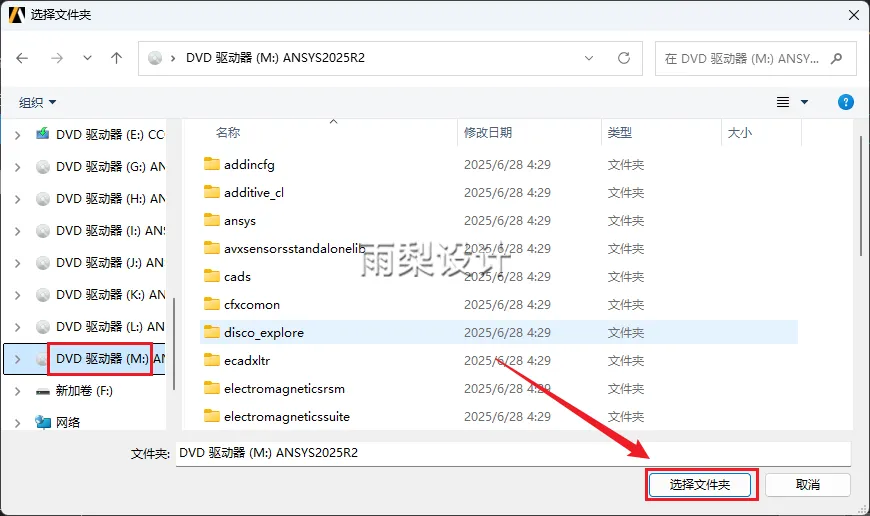The width and height of the screenshot is (870, 516).
Task: Expand DVD 驱动器 (L:) tree node
Action: [17, 327]
